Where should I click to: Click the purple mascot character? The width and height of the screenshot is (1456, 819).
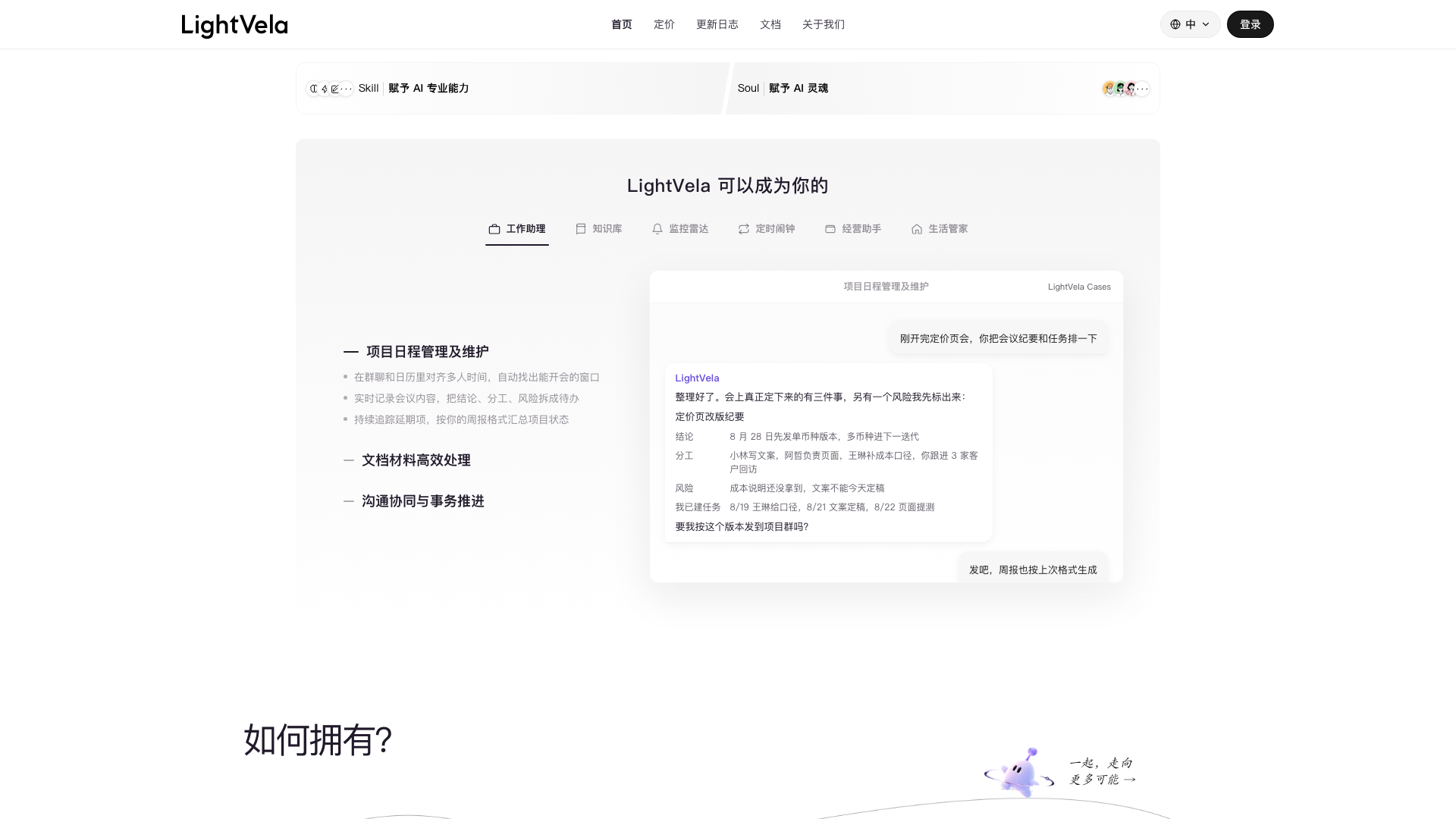[x=1019, y=773]
